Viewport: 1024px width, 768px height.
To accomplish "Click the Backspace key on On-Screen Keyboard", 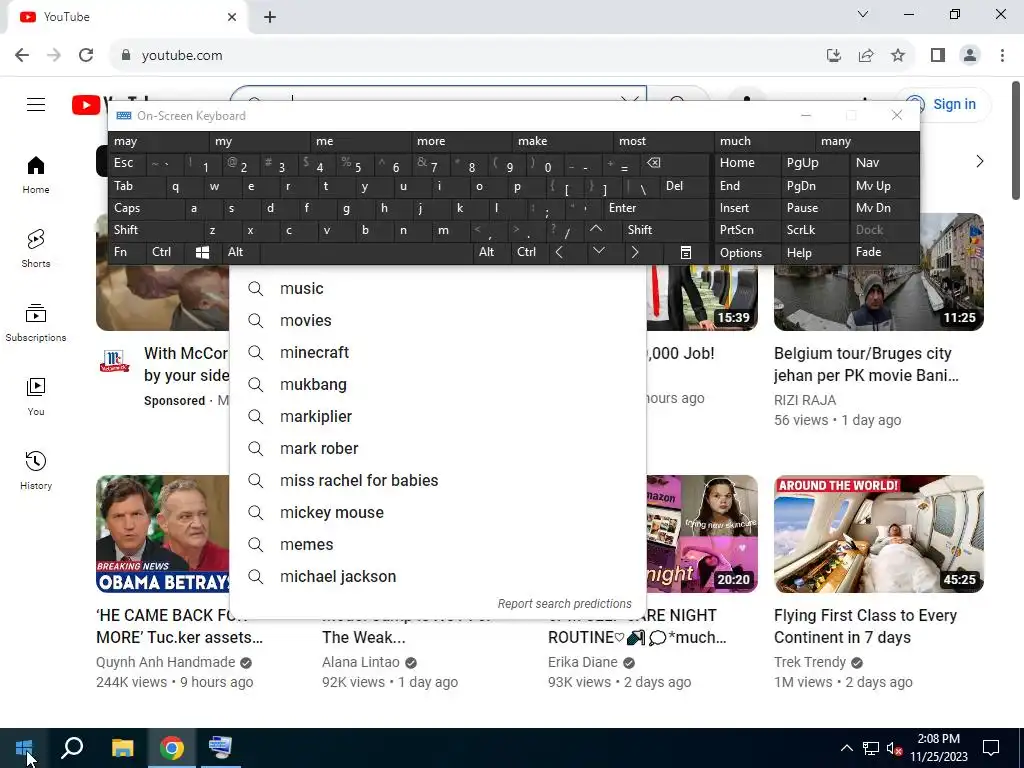I will [x=673, y=163].
